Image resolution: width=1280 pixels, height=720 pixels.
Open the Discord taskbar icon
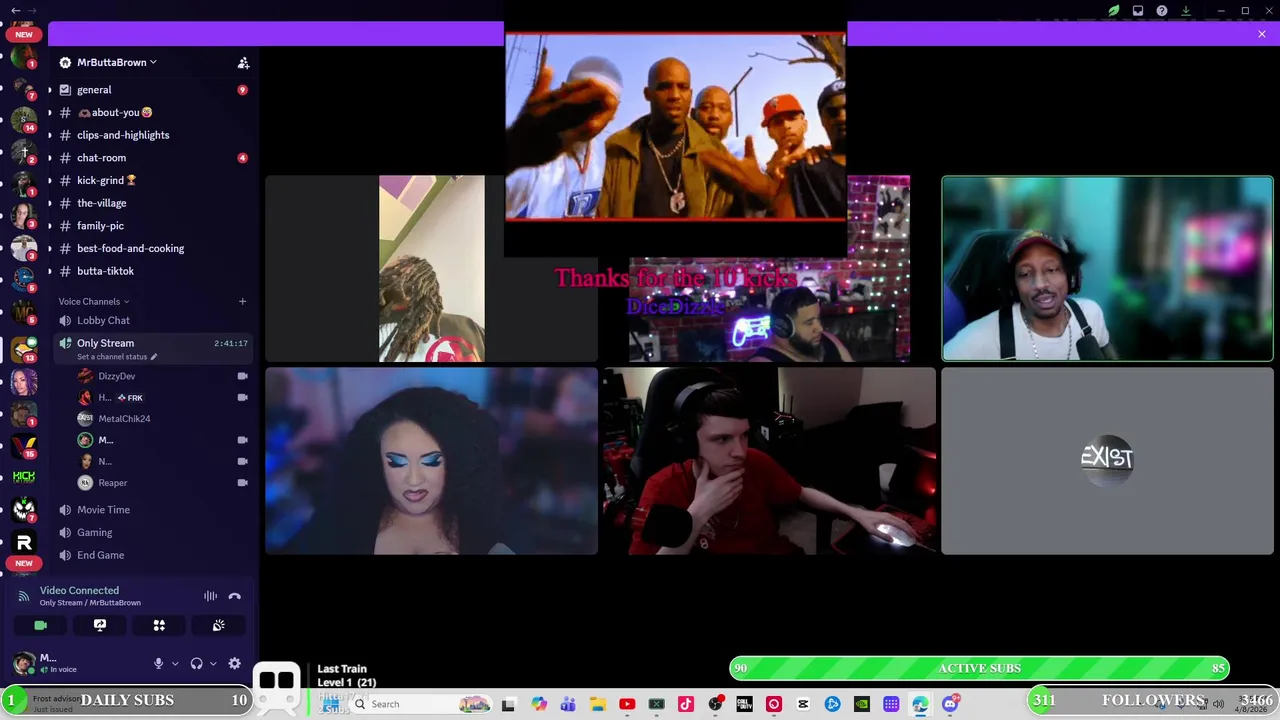[x=950, y=704]
